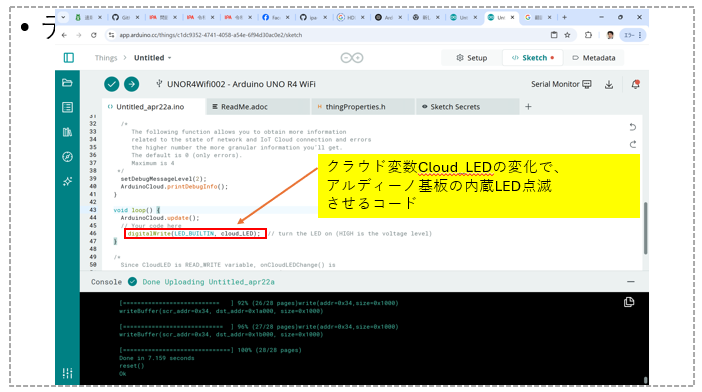This screenshot has height=392, width=702.
Task: Click code line setDebugMessageLevel(2);
Action: [163, 179]
